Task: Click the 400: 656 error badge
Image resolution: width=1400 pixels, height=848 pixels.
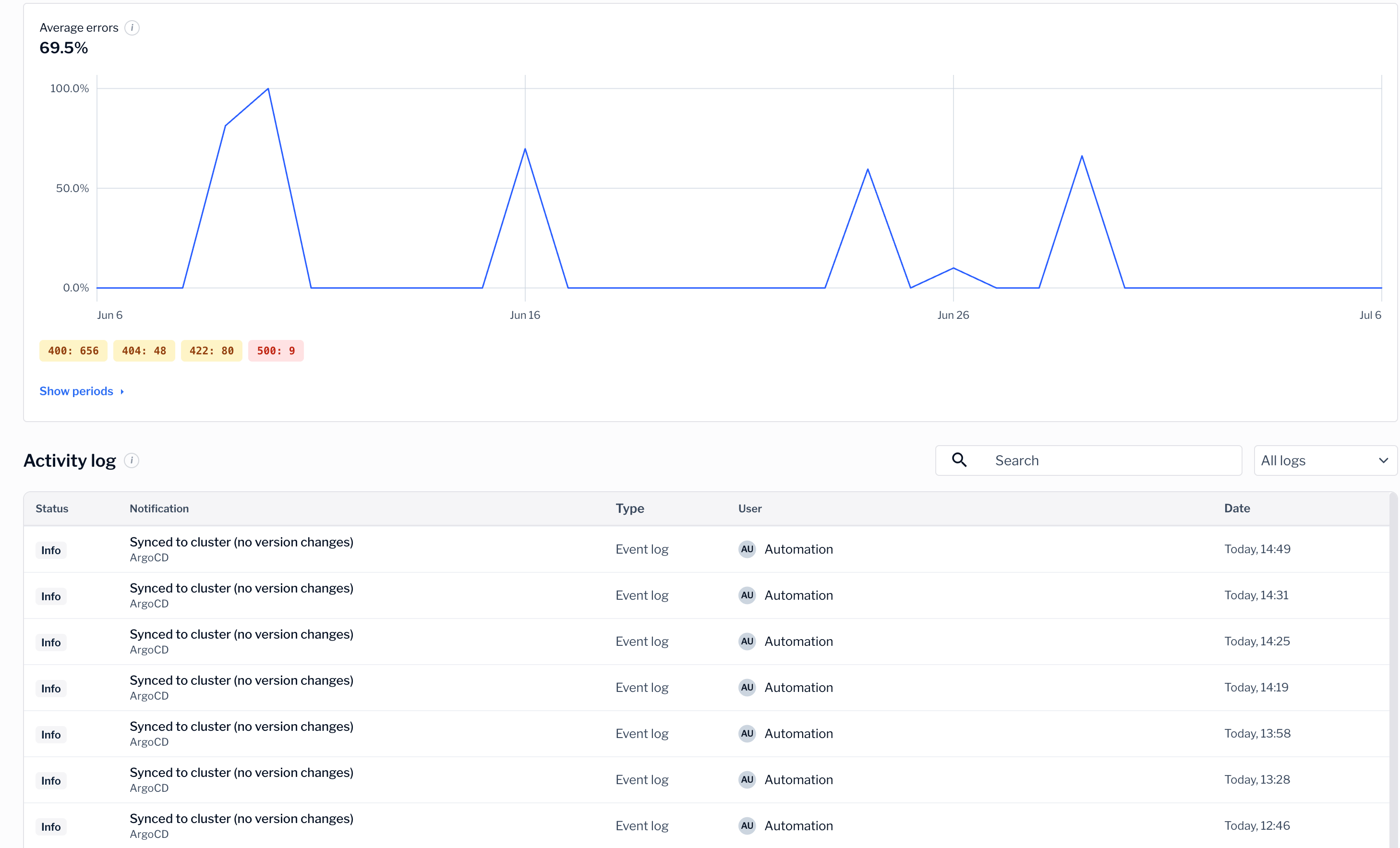Action: (x=73, y=351)
